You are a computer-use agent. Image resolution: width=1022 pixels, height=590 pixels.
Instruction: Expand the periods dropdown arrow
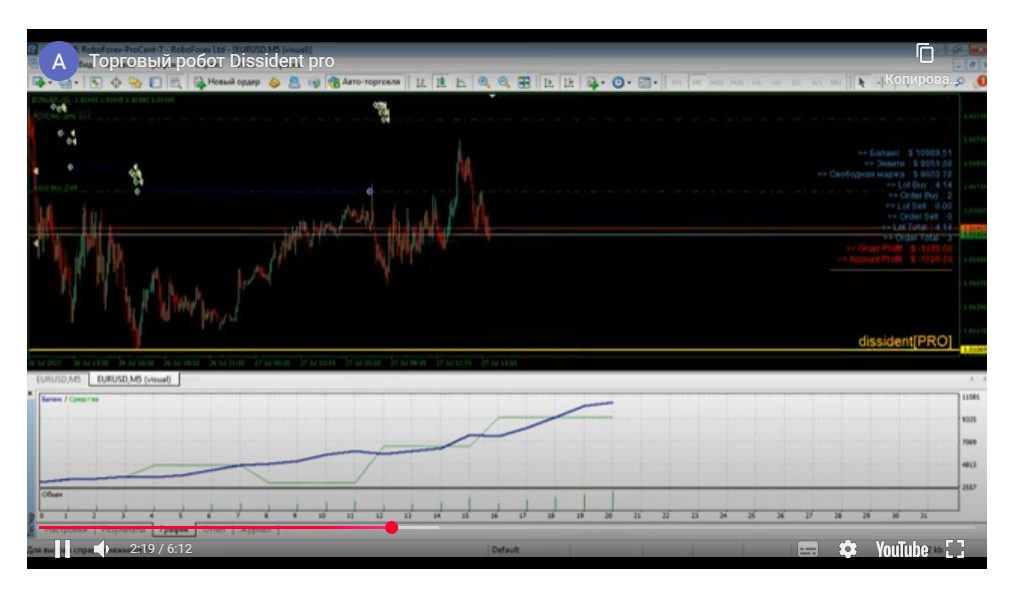(x=629, y=83)
